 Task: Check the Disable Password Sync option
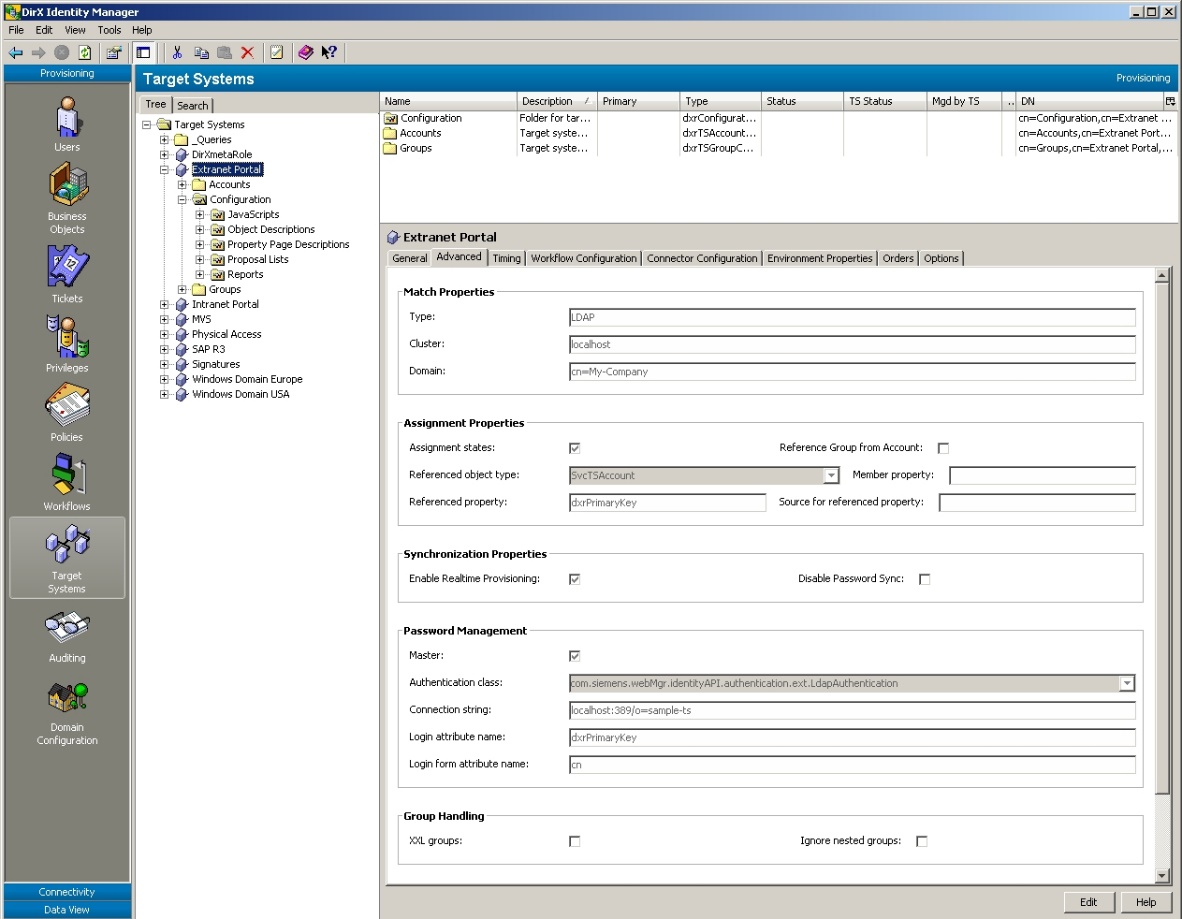[925, 578]
